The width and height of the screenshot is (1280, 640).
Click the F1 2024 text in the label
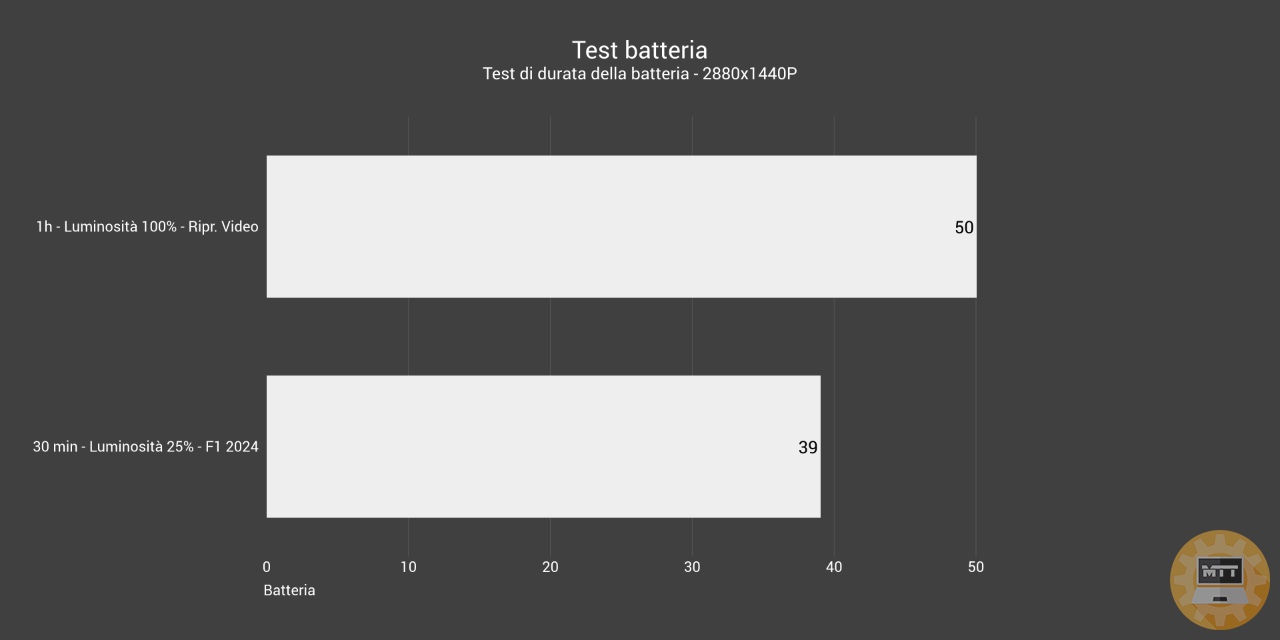(x=232, y=447)
